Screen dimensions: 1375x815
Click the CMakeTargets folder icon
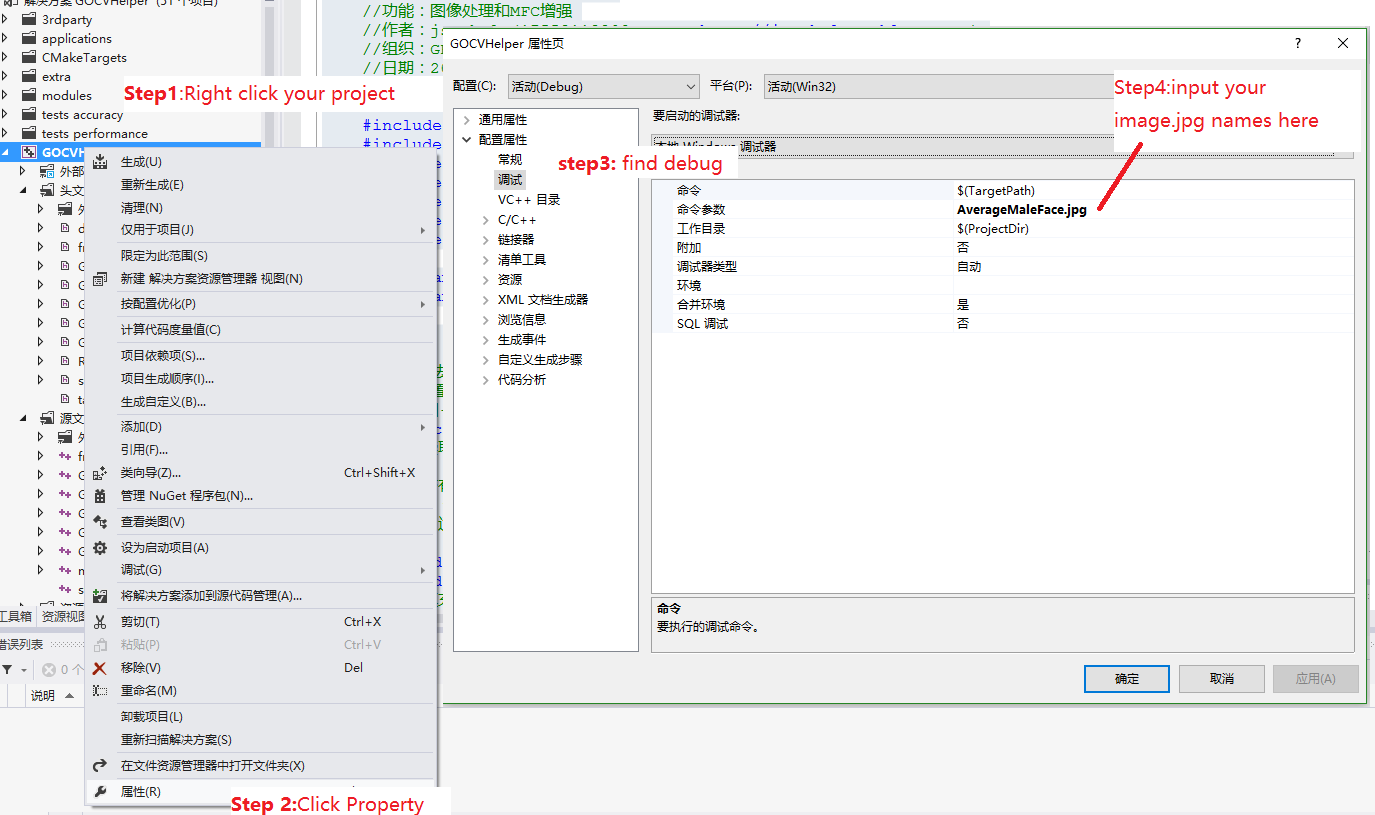[x=28, y=58]
